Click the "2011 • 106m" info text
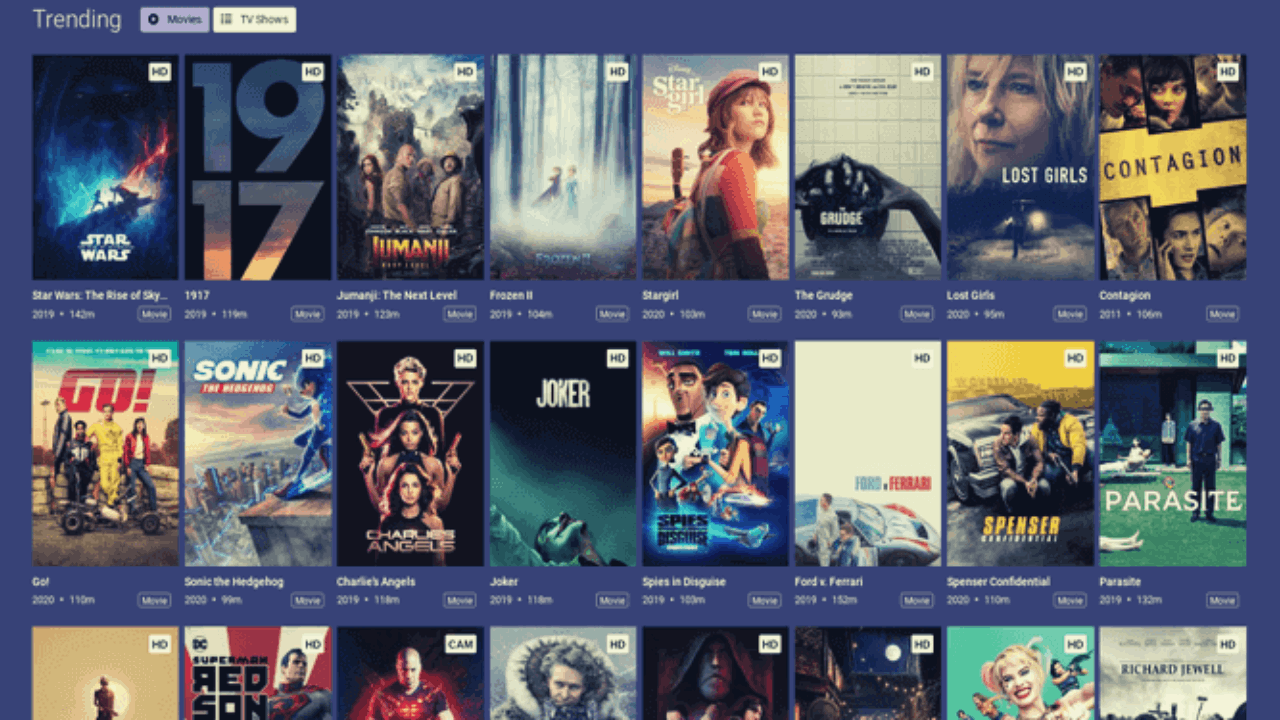The width and height of the screenshot is (1280, 720). tap(1131, 314)
